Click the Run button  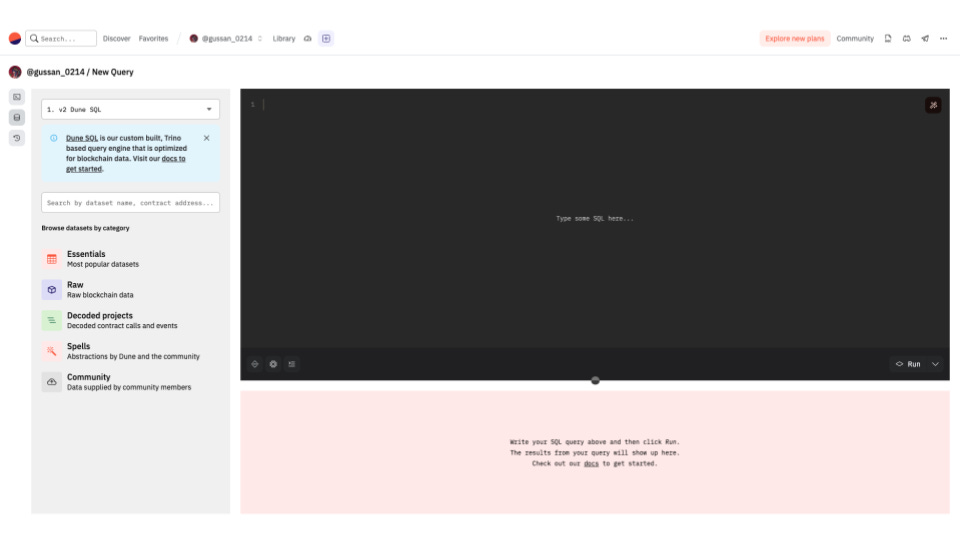(x=909, y=364)
